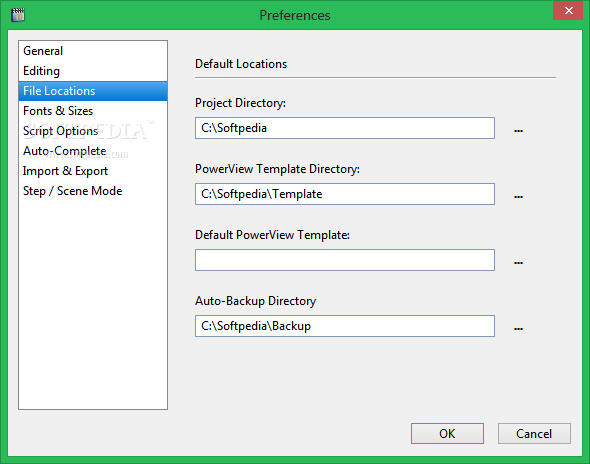The height and width of the screenshot is (464, 590).
Task: Click the app icon in title bar
Action: coord(18,15)
